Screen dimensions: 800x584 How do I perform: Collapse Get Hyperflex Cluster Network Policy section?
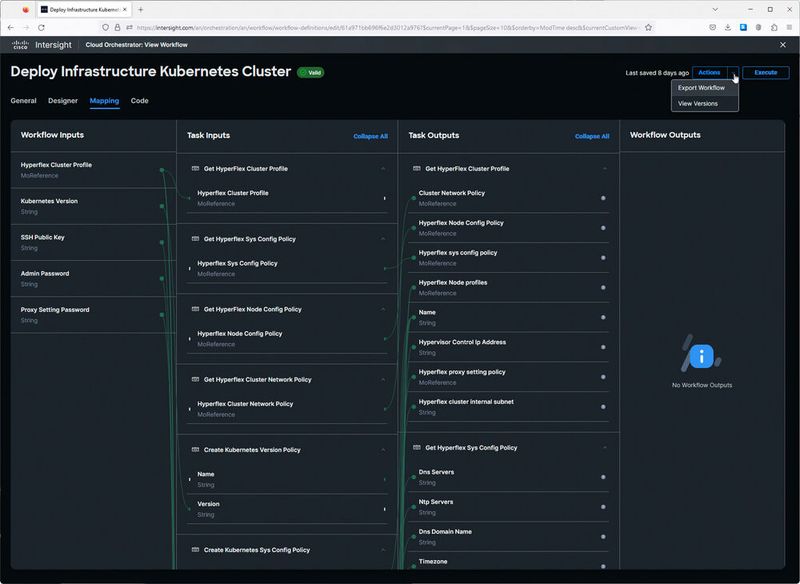383,379
